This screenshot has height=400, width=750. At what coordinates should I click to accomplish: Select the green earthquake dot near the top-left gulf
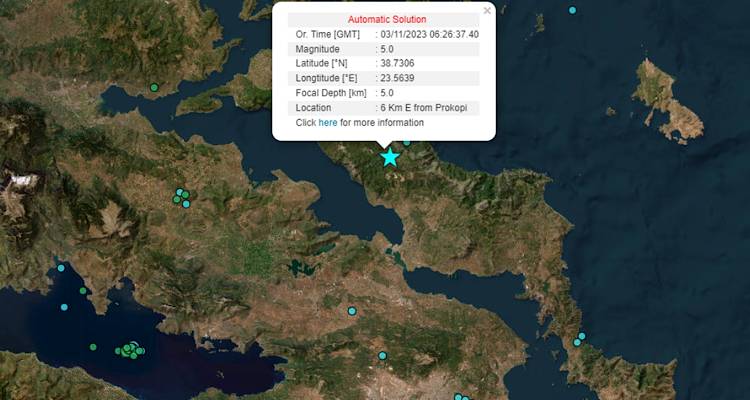[x=154, y=88]
